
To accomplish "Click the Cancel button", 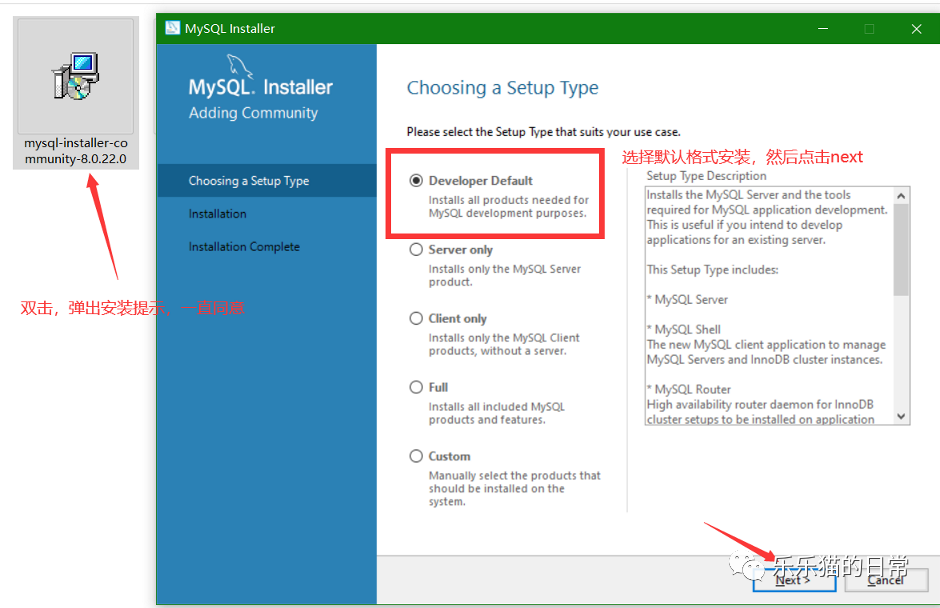I will [886, 580].
